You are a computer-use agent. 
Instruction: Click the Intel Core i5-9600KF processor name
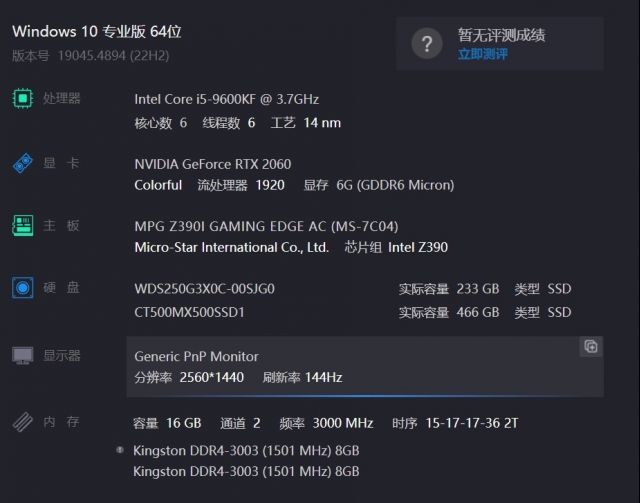[x=227, y=99]
